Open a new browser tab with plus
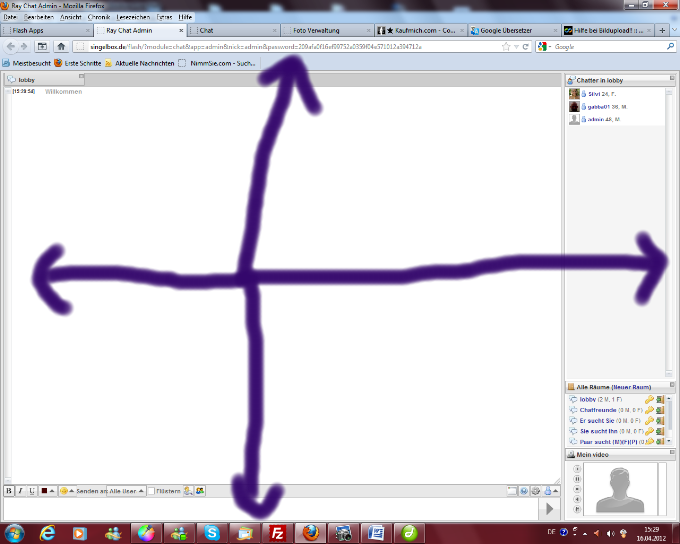680x544 pixels. coord(662,30)
